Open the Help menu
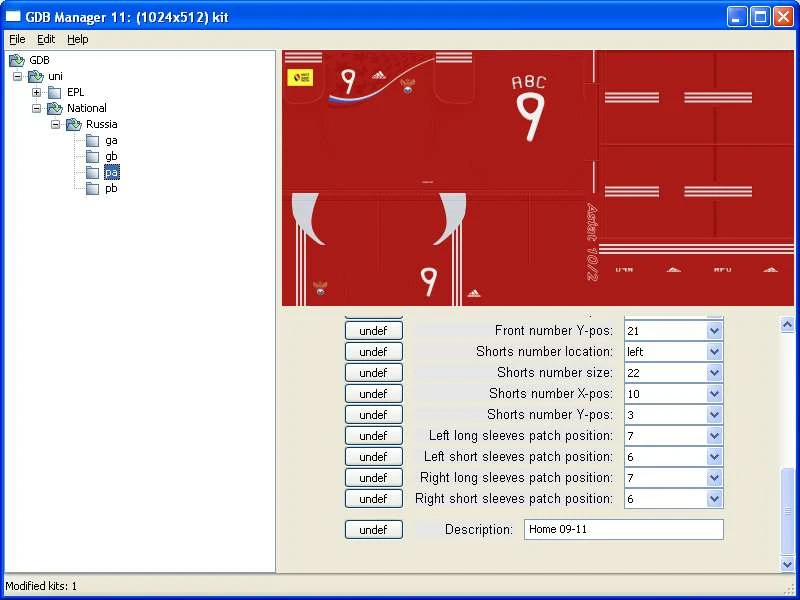 click(x=77, y=39)
